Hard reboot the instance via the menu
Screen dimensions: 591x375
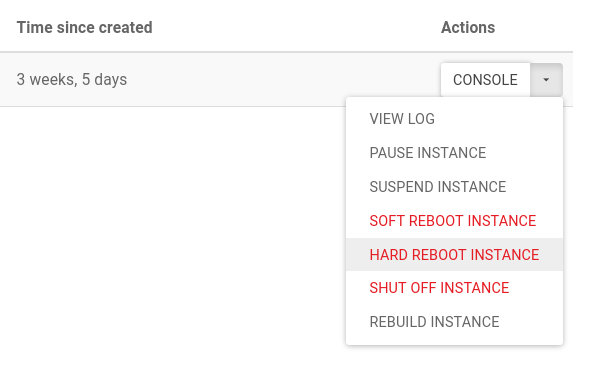tap(454, 254)
